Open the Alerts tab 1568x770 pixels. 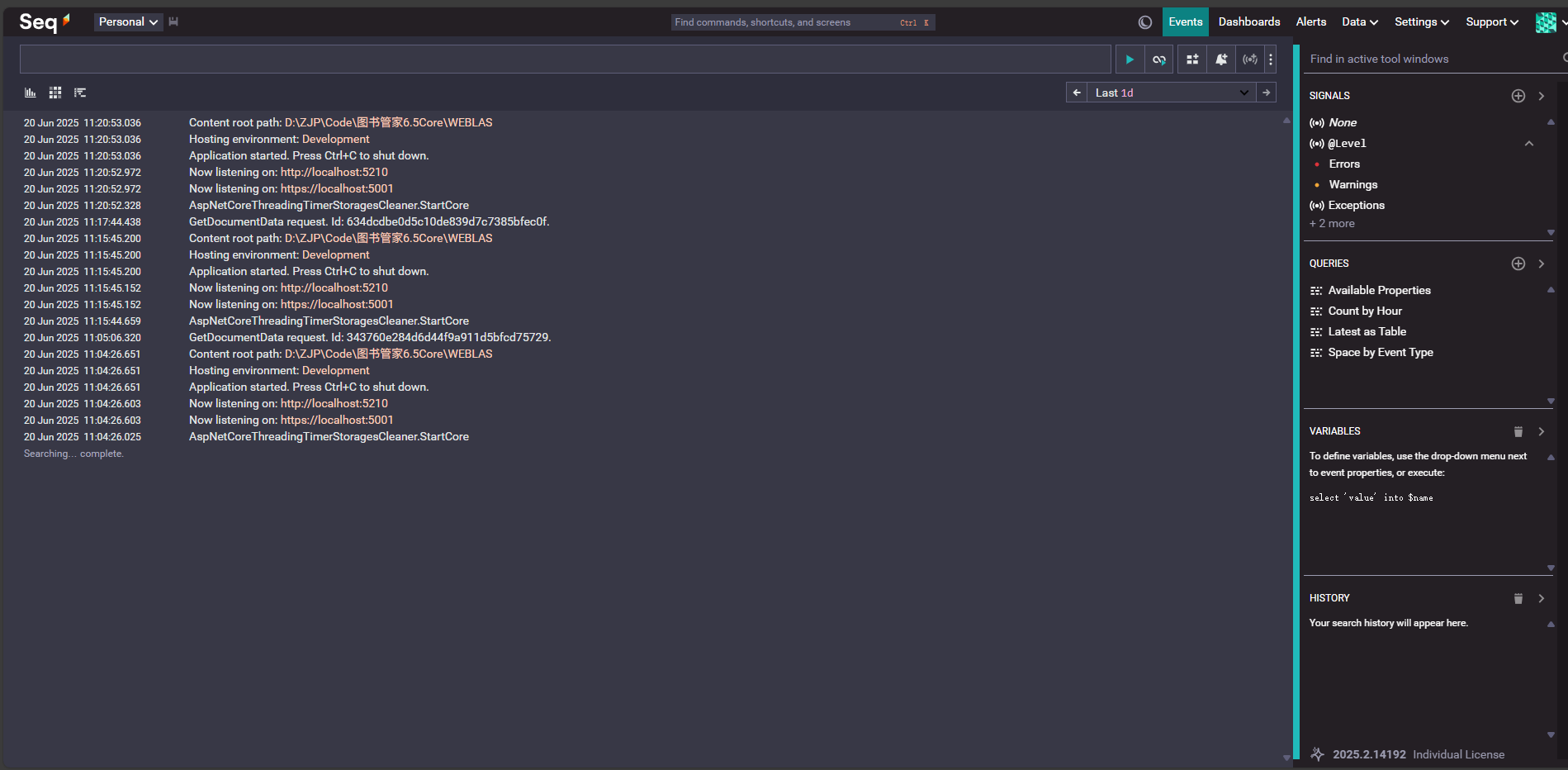pyautogui.click(x=1311, y=22)
